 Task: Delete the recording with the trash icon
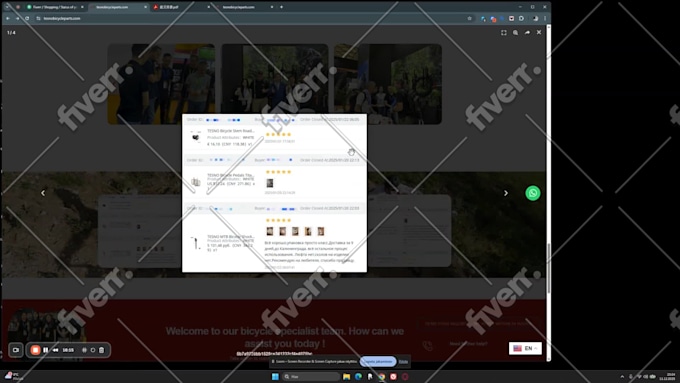click(x=101, y=350)
